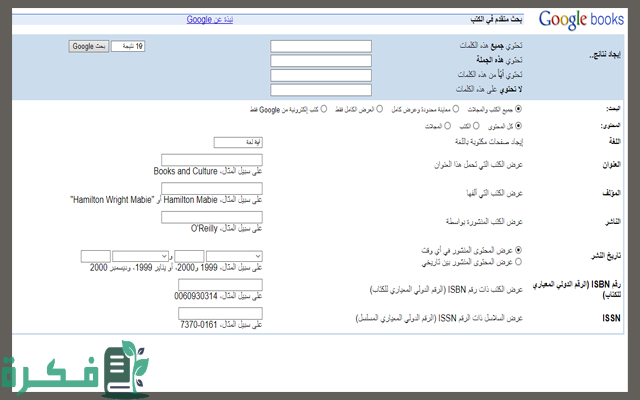Click the 'ISSN' row label
The width and height of the screenshot is (640, 400).
[x=611, y=318]
